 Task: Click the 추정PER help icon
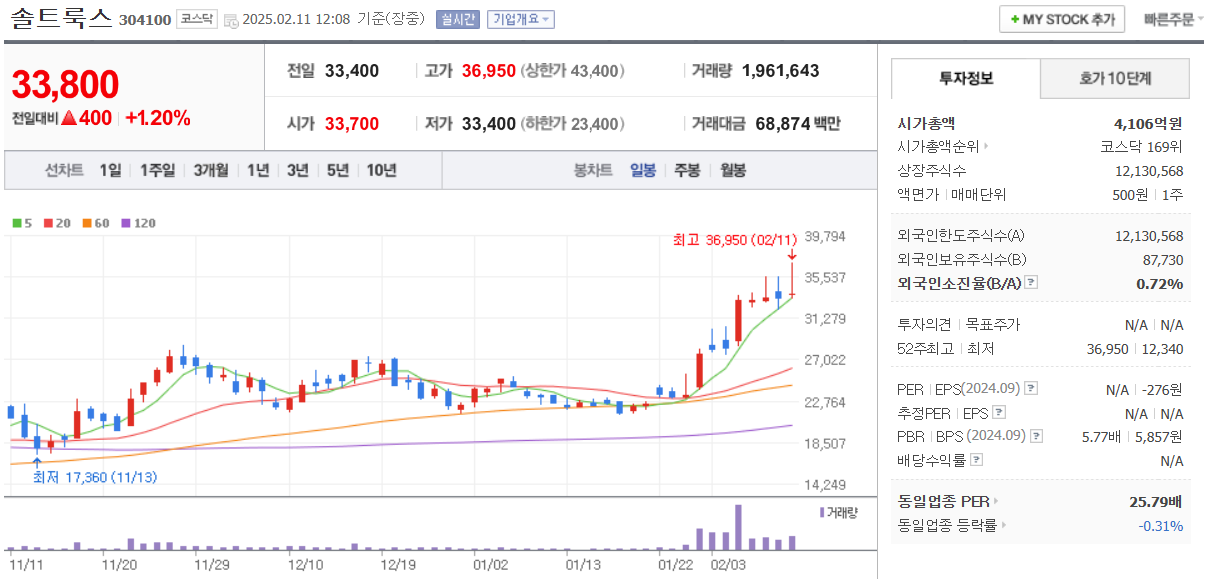999,412
